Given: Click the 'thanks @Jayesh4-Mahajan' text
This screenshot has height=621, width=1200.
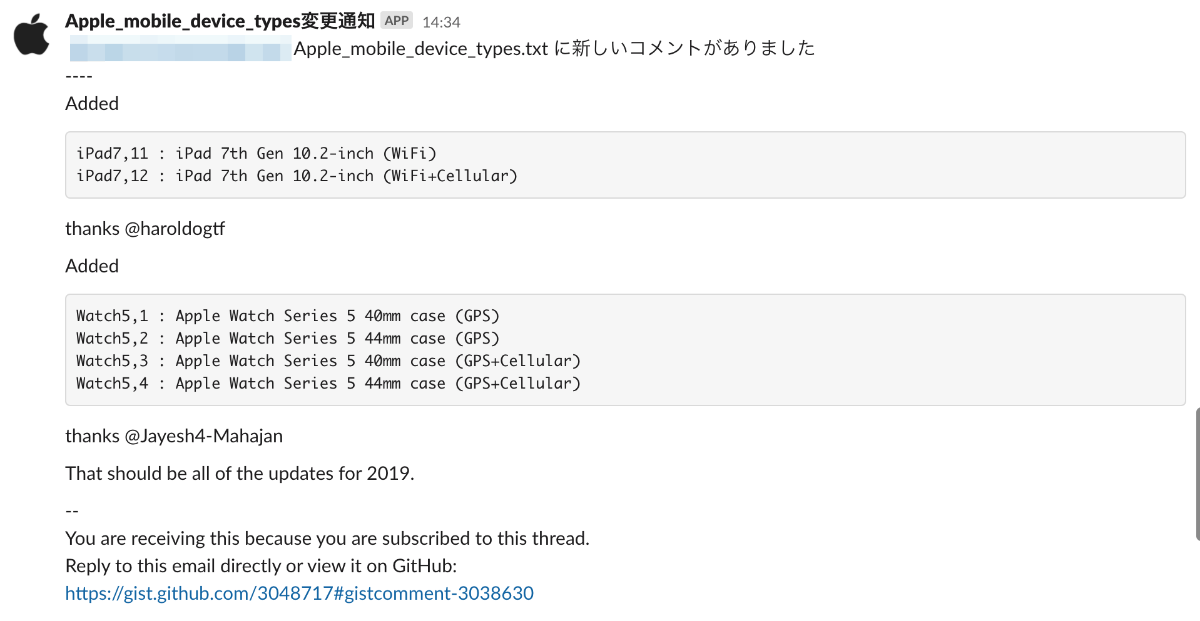Looking at the screenshot, I should tap(174, 436).
